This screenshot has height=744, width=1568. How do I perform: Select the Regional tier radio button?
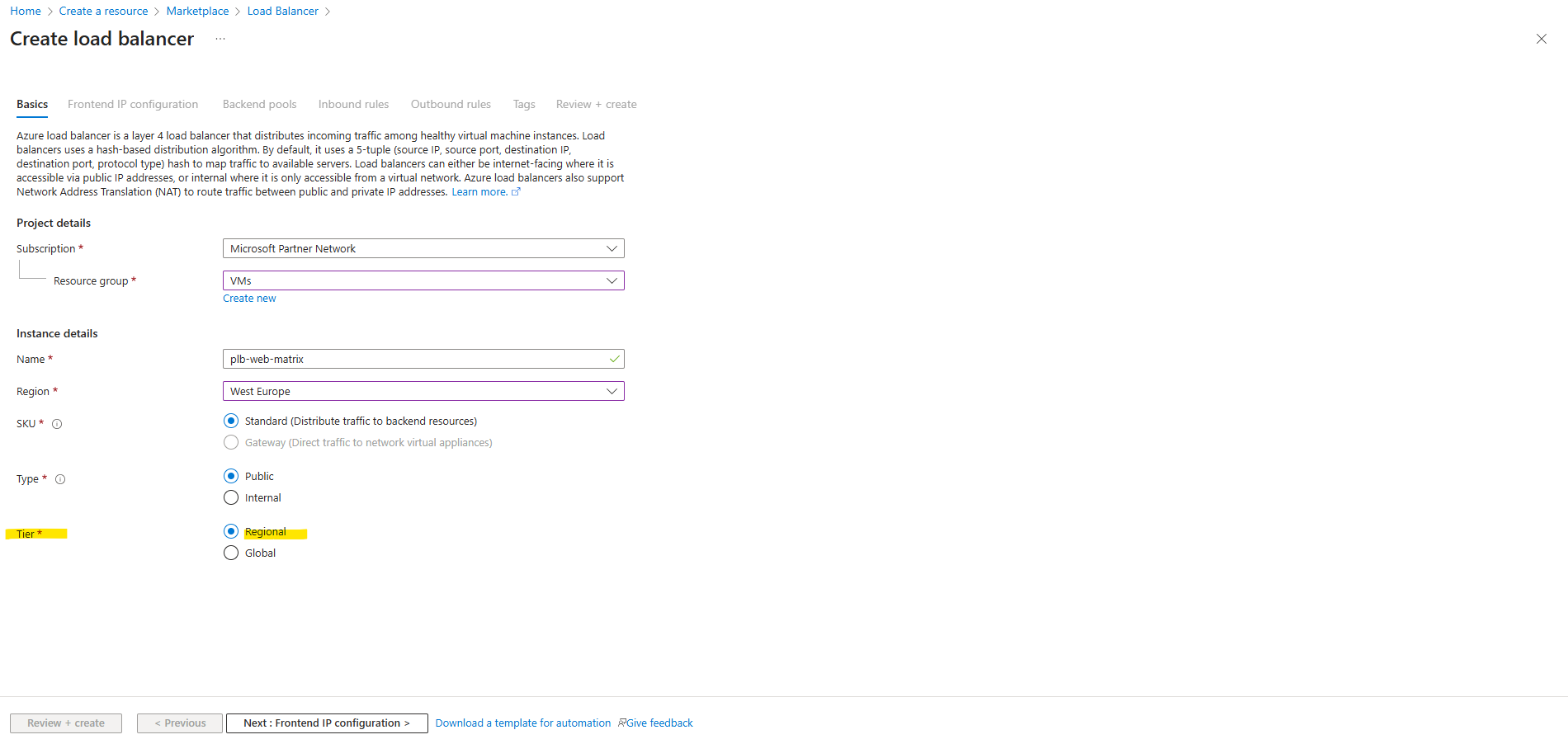tap(231, 531)
